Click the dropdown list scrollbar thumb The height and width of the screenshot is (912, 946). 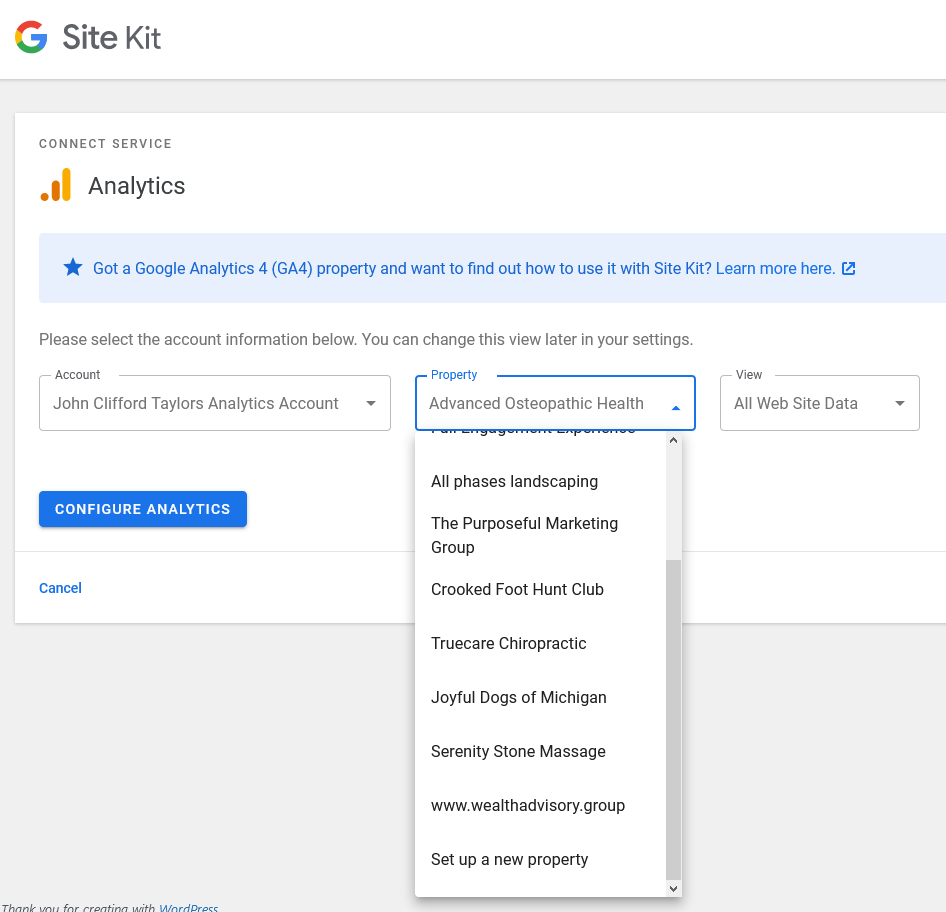pos(673,719)
